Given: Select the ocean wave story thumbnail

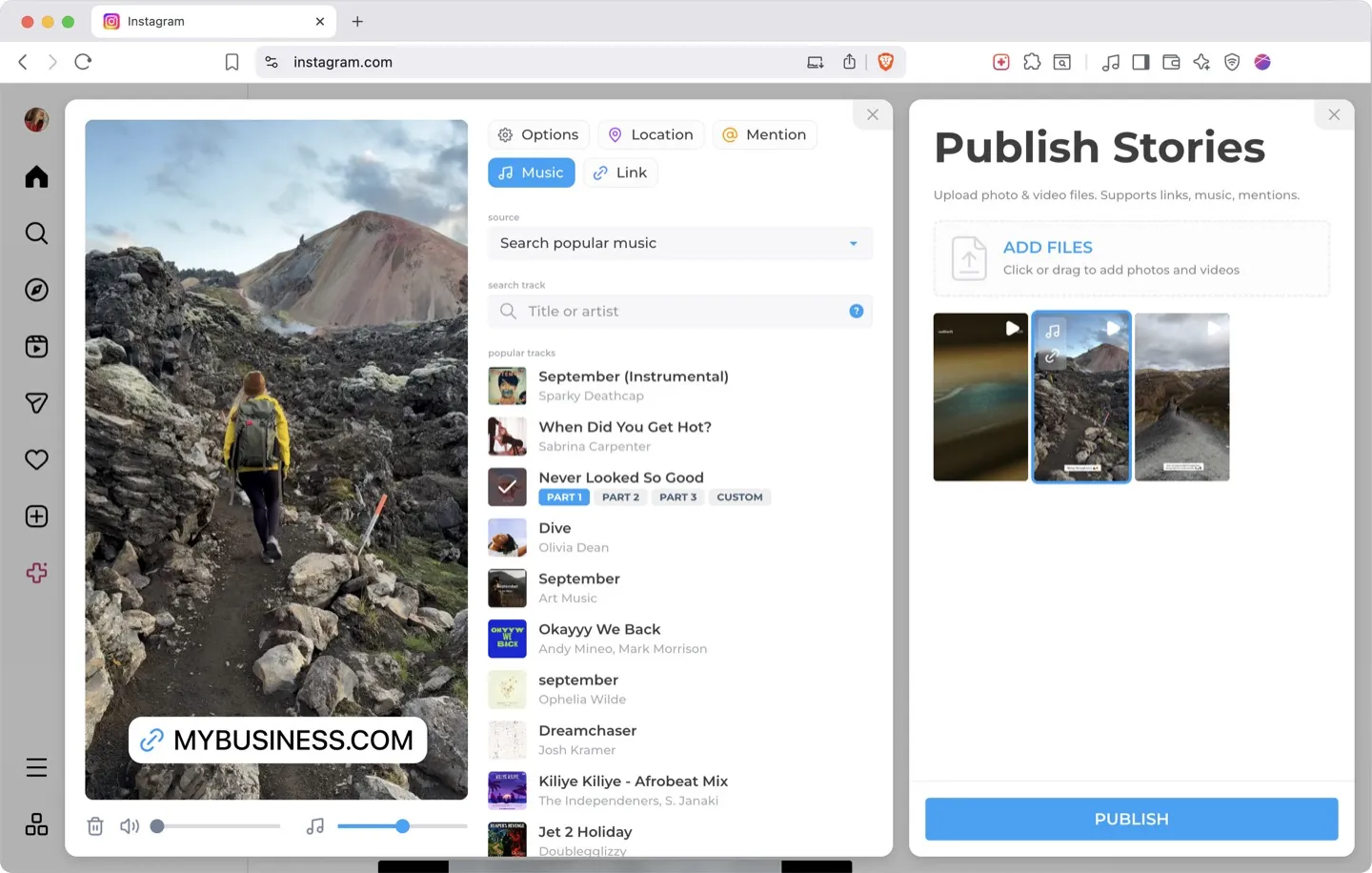Looking at the screenshot, I should pos(980,396).
